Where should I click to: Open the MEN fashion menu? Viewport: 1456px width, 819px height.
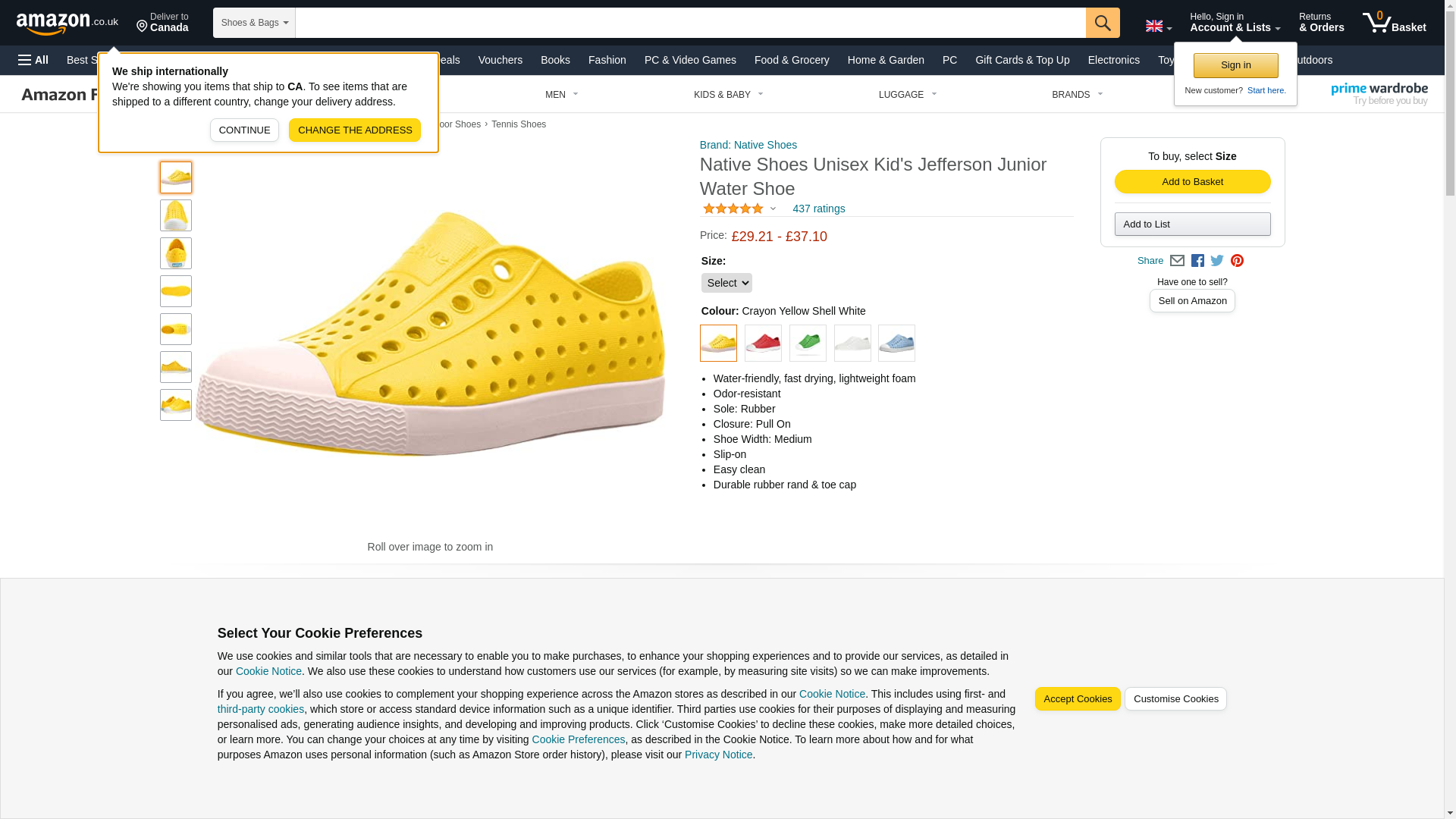coord(561,95)
